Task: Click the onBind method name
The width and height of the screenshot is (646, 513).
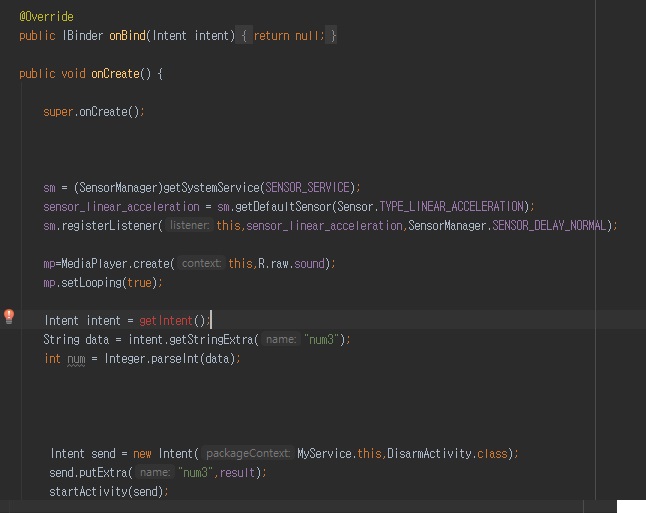Action: pyautogui.click(x=127, y=36)
